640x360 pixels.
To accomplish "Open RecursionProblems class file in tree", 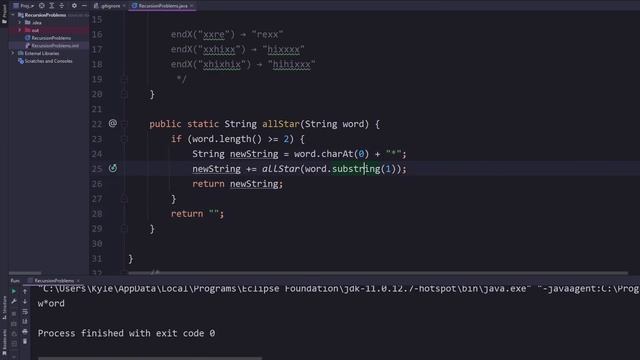I will tap(48, 38).
